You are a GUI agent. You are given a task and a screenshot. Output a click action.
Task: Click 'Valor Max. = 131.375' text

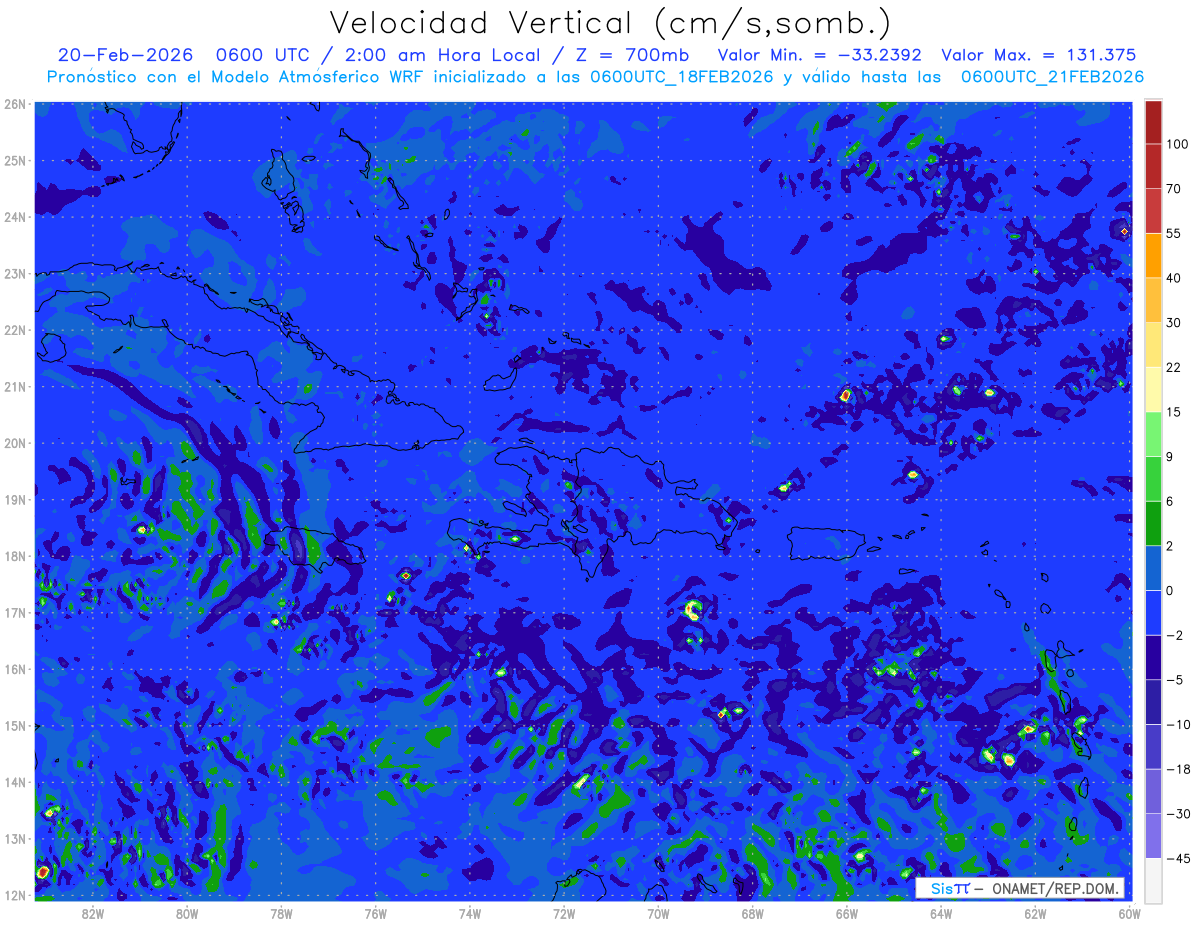(x=1039, y=55)
